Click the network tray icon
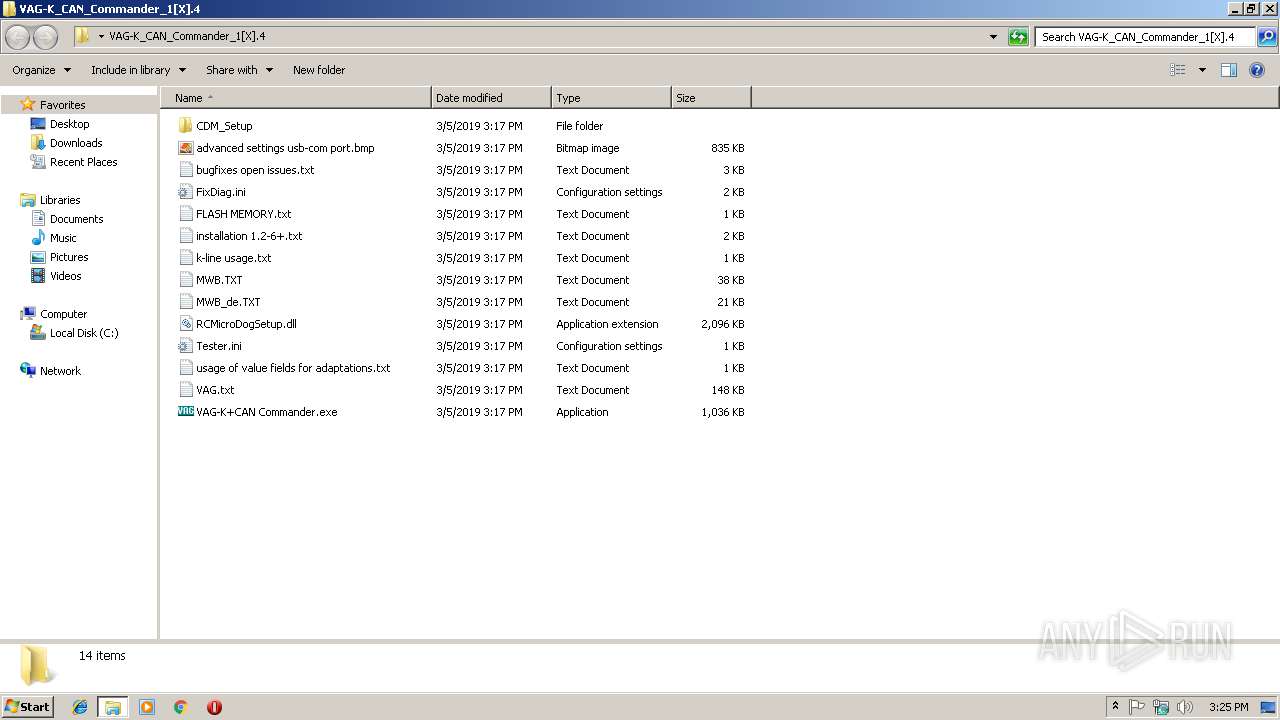 pos(1161,707)
